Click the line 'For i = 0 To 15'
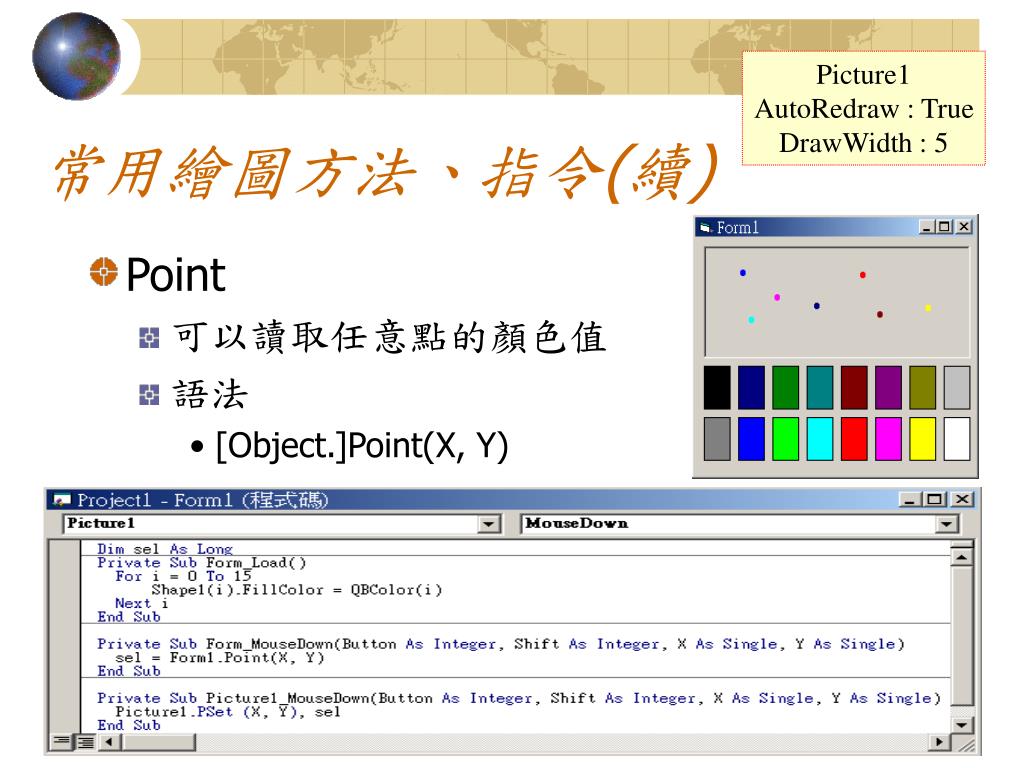1024x768 pixels. (x=183, y=576)
